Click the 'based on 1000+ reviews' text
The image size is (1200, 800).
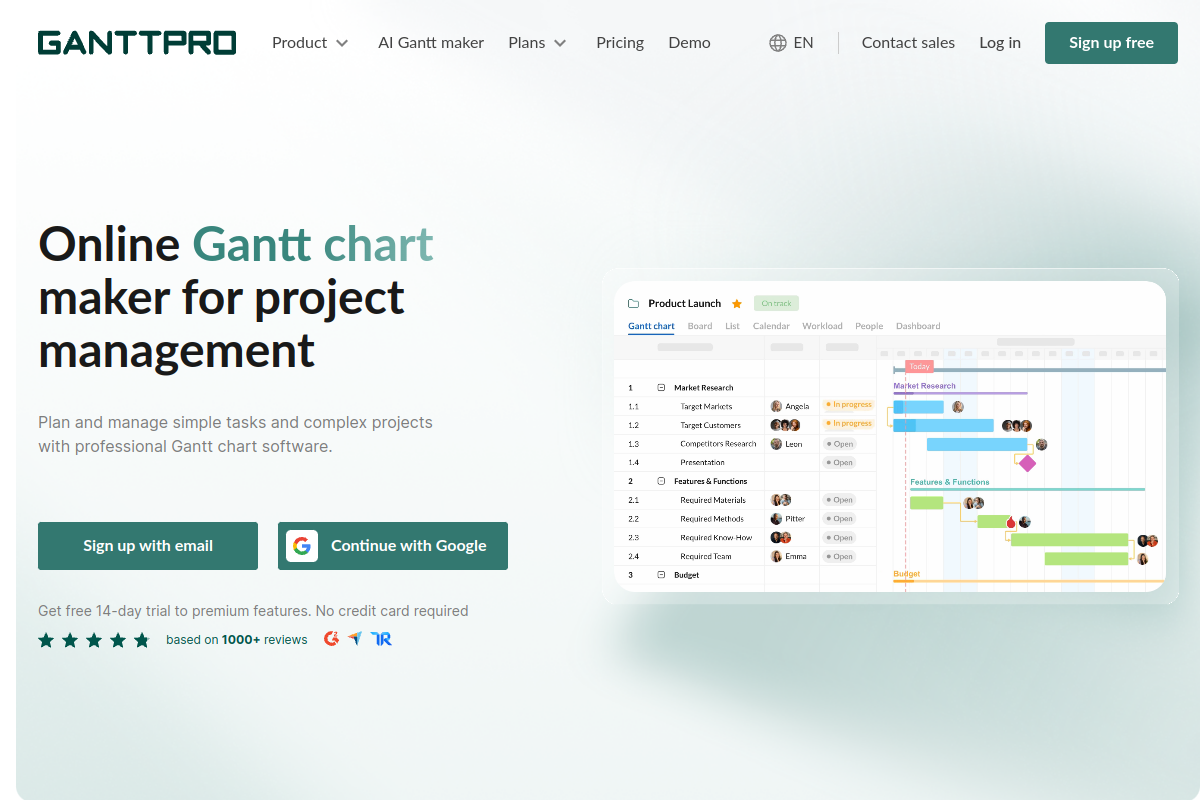[237, 639]
